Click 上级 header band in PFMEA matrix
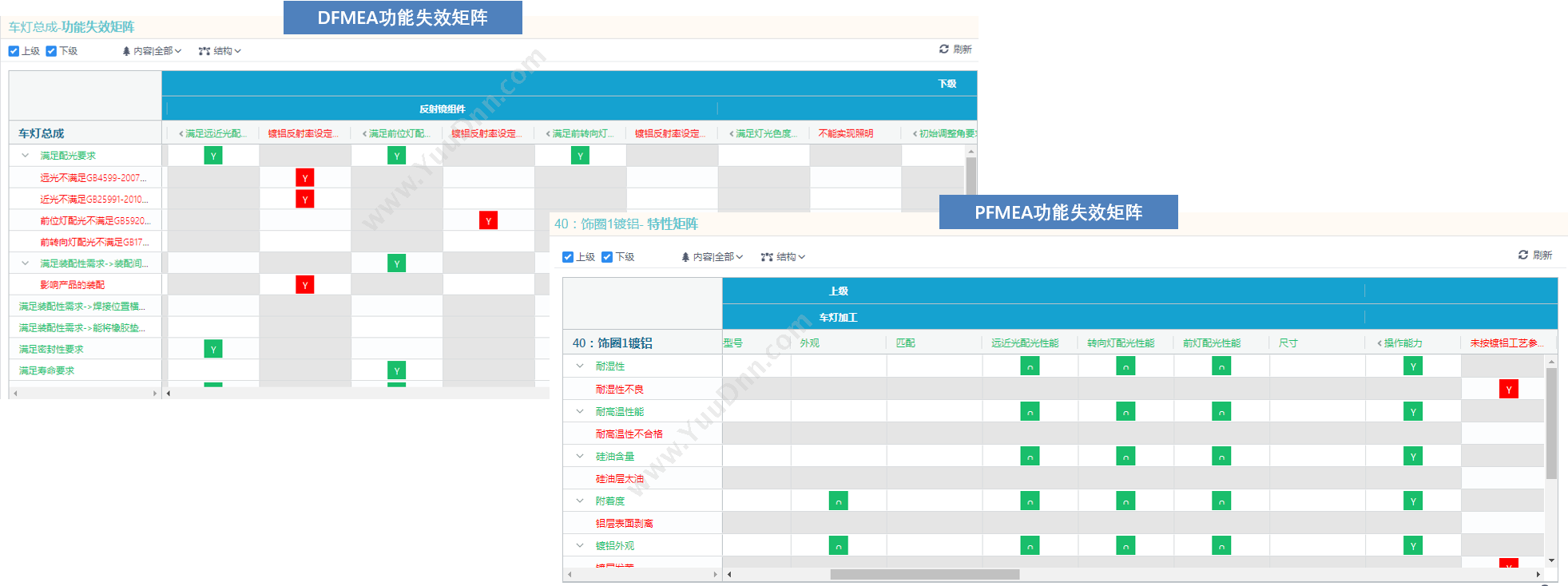 pos(1044,291)
